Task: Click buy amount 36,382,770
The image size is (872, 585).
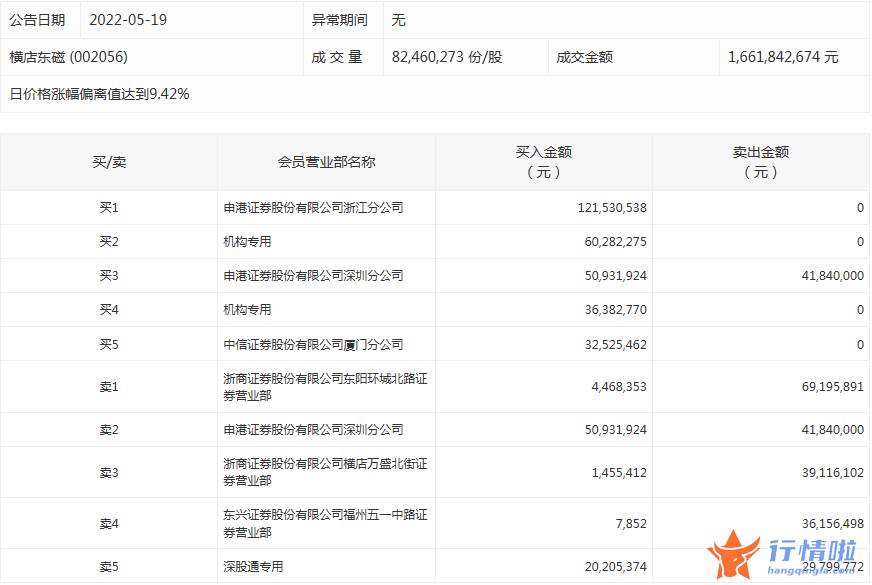Action: [616, 309]
